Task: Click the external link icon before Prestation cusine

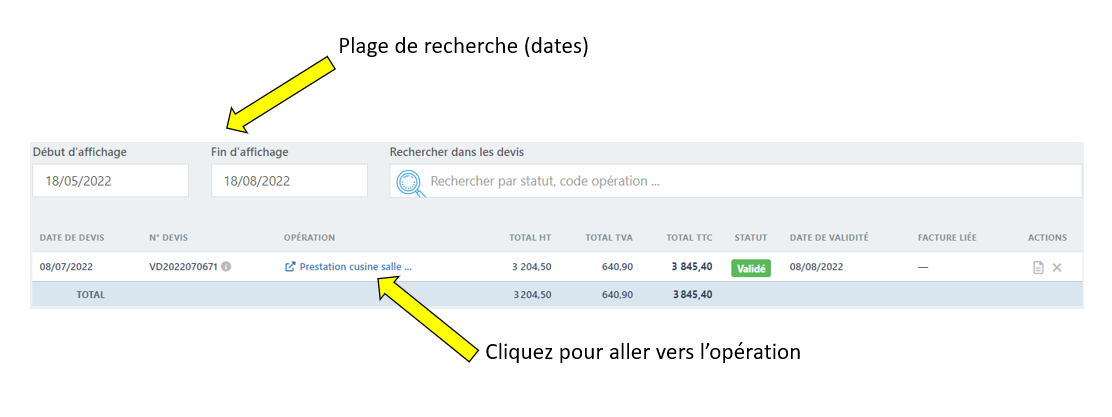Action: coord(290,267)
